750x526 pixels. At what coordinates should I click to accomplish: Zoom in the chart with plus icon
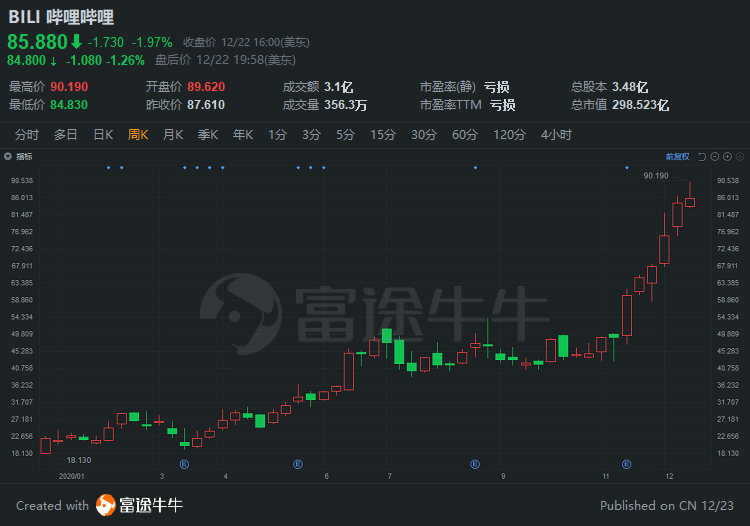coord(726,157)
